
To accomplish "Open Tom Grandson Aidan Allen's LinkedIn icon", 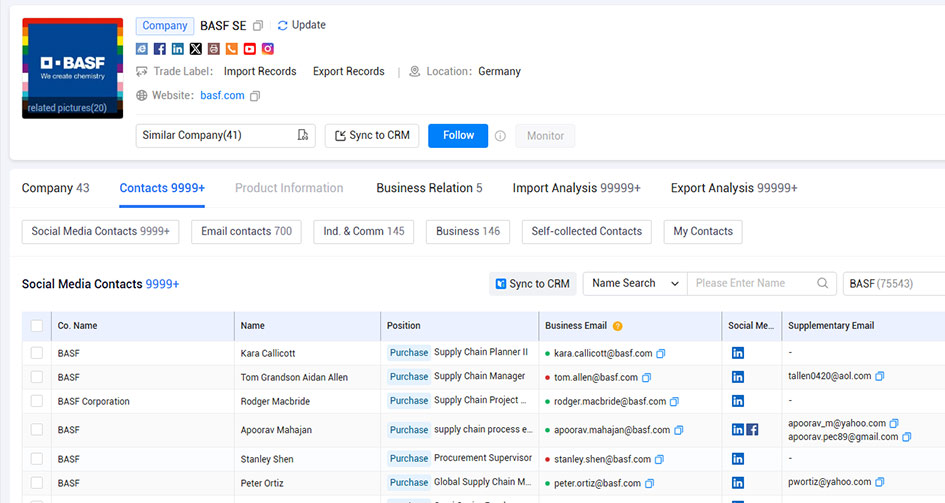I will point(738,377).
